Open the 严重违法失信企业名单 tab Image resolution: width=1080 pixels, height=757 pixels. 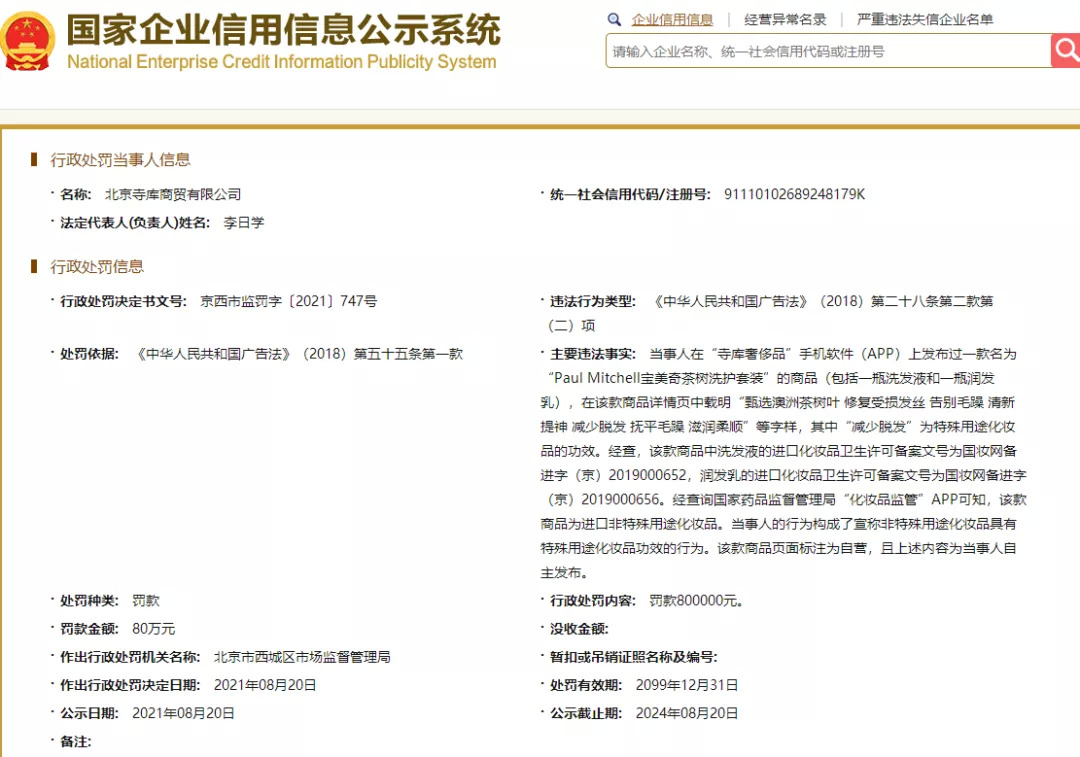pos(925,19)
